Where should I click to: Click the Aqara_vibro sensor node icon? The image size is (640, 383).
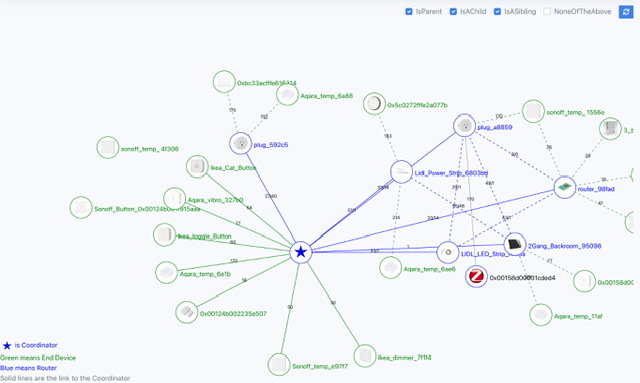click(x=175, y=198)
